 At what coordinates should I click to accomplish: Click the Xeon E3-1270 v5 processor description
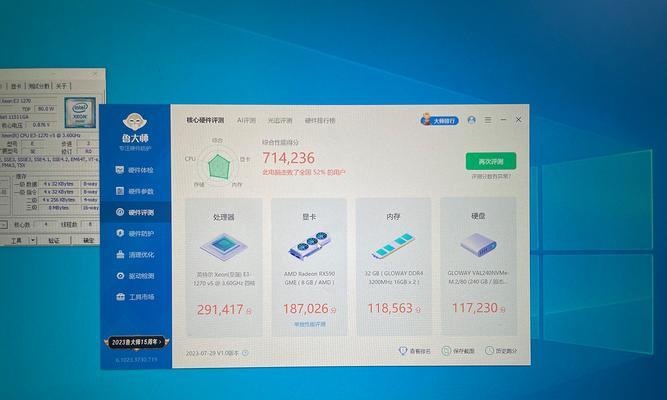point(224,279)
